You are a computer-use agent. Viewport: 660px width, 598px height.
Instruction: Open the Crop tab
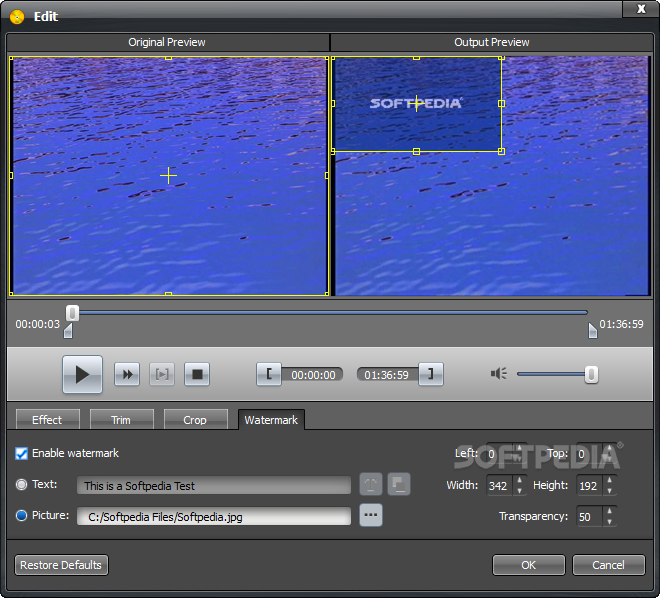pyautogui.click(x=196, y=420)
